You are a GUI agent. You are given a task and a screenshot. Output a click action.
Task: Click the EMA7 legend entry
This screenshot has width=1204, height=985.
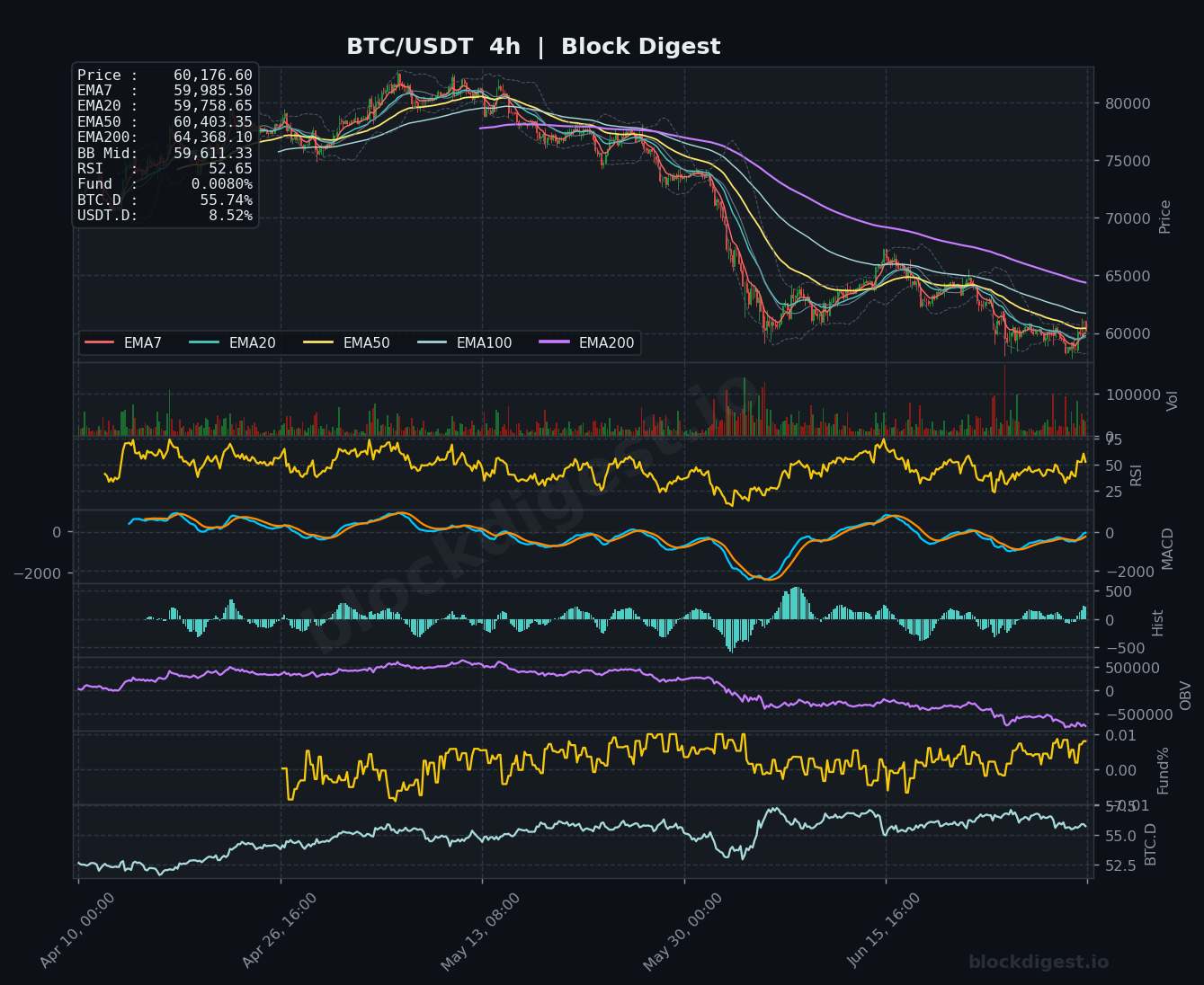click(123, 342)
